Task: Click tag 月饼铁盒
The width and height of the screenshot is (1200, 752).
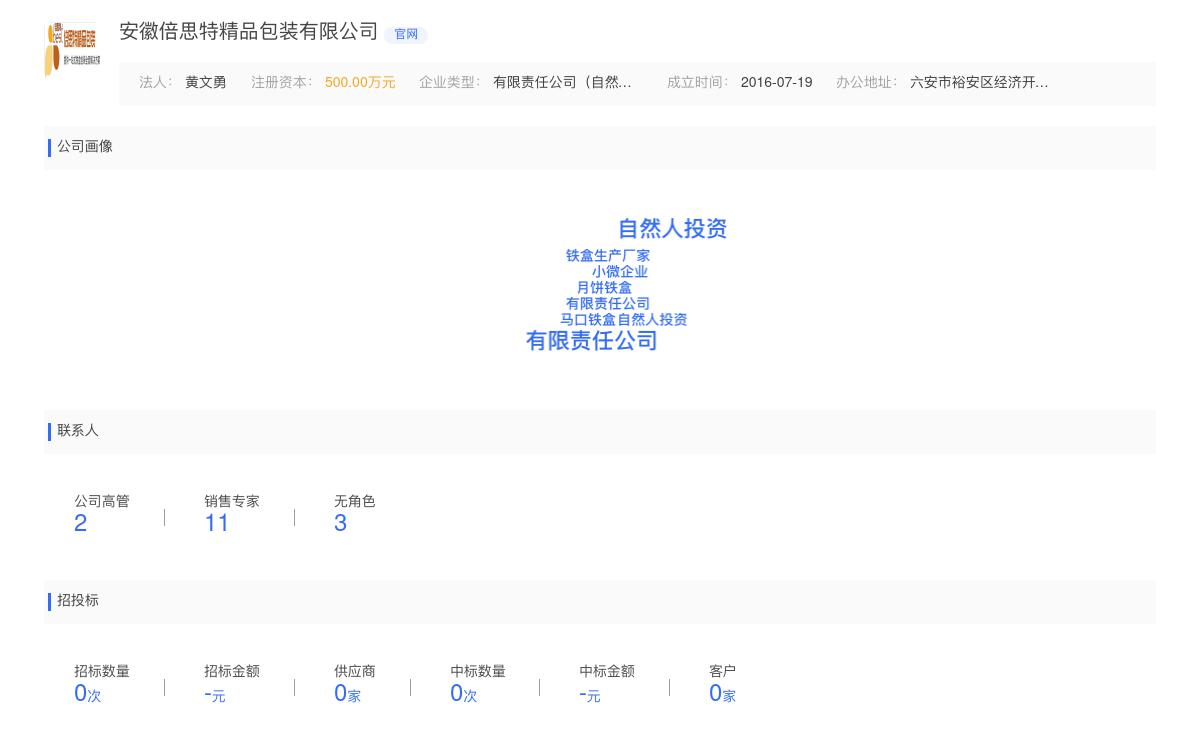Action: coord(604,288)
